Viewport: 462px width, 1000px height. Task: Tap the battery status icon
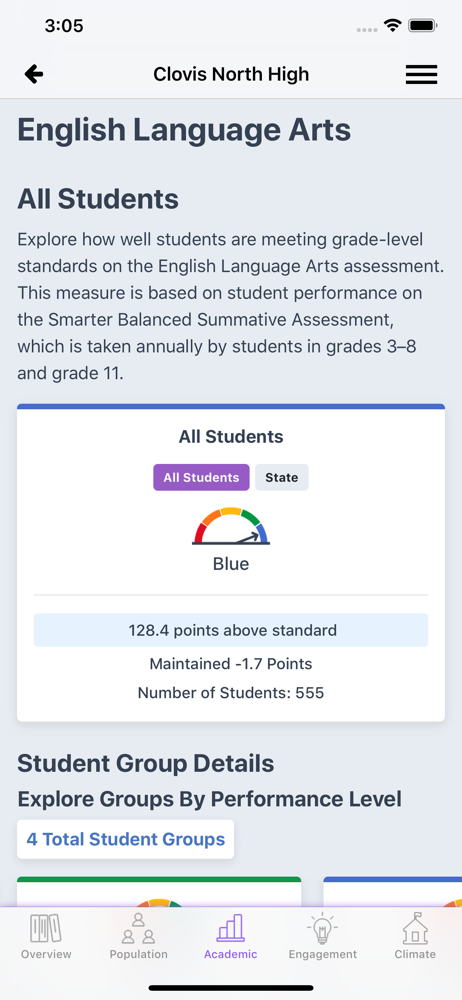(422, 26)
